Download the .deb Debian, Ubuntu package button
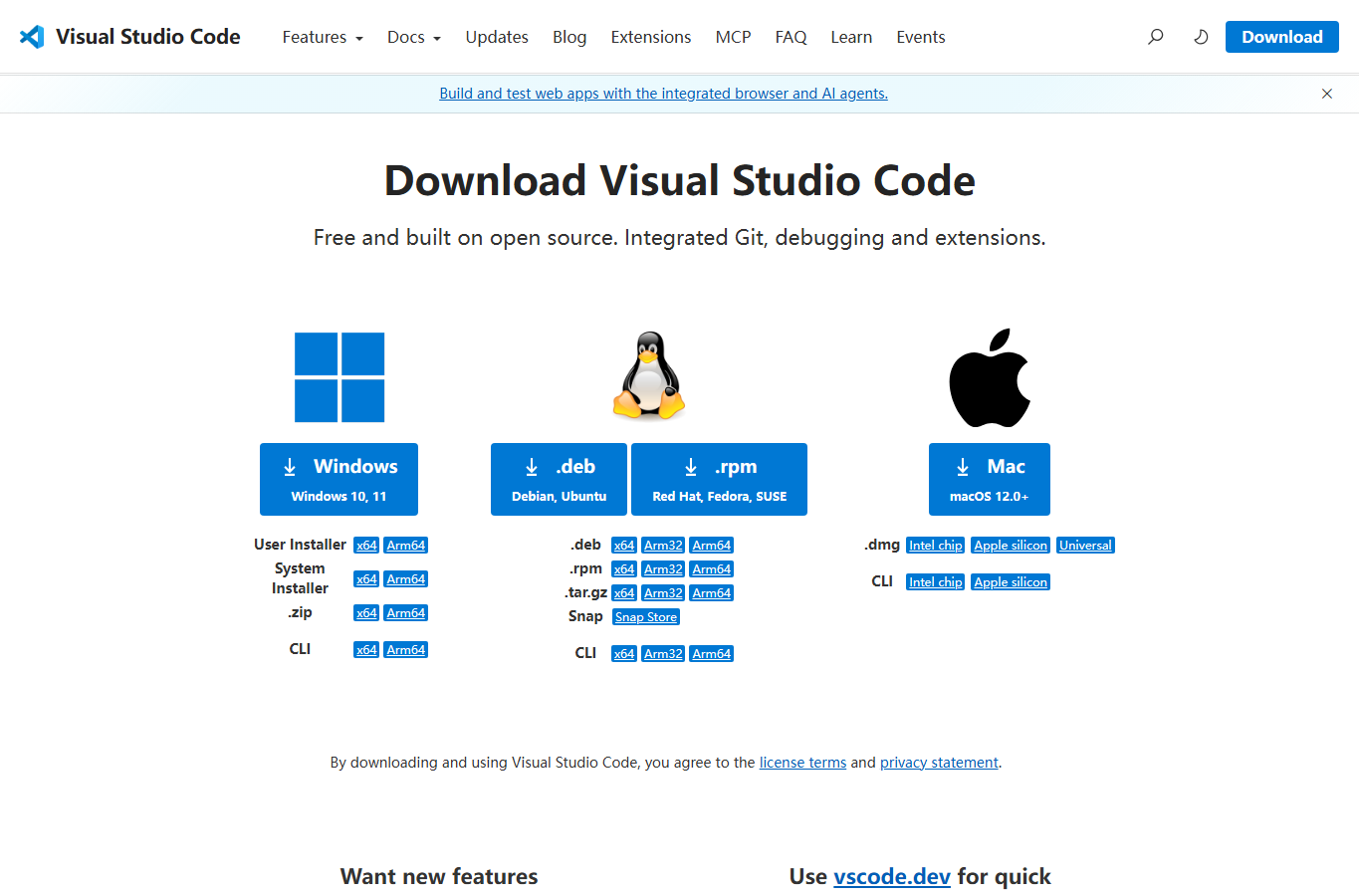The height and width of the screenshot is (896, 1359). click(x=559, y=479)
